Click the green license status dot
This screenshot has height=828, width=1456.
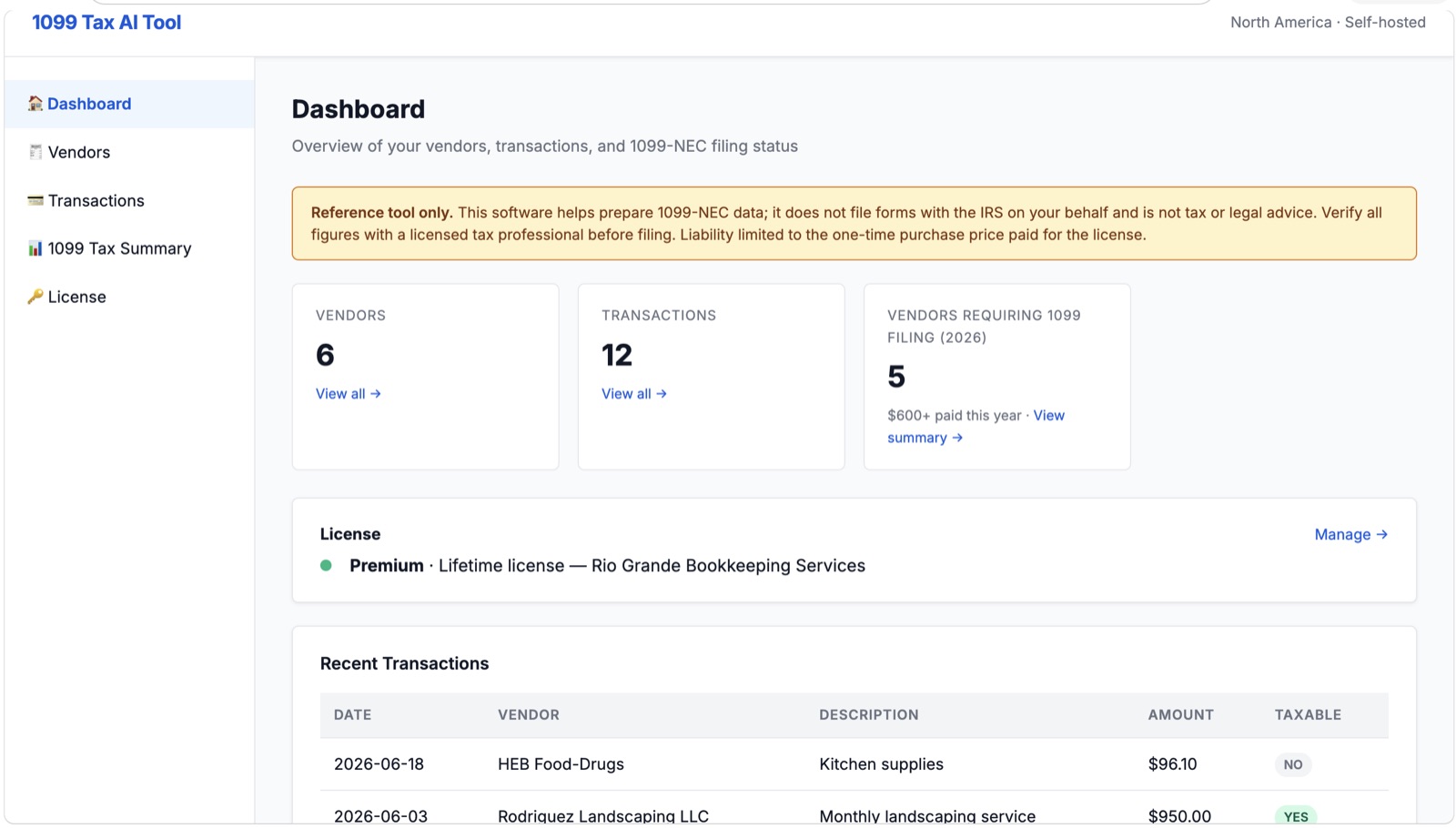coord(326,565)
